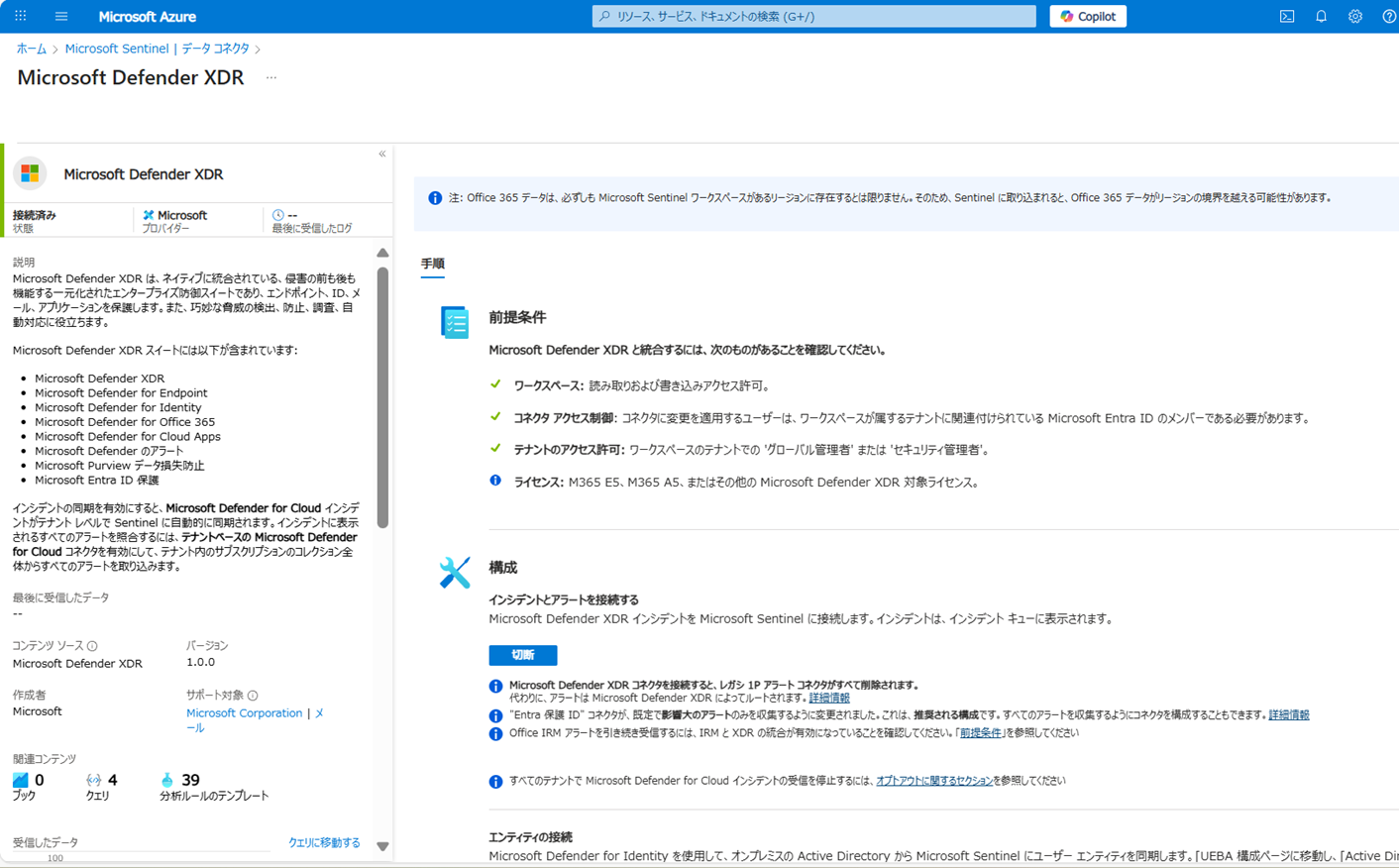Viewport: 1399px width, 868px height.
Task: Launch Copilot from the top bar
Action: tap(1087, 16)
